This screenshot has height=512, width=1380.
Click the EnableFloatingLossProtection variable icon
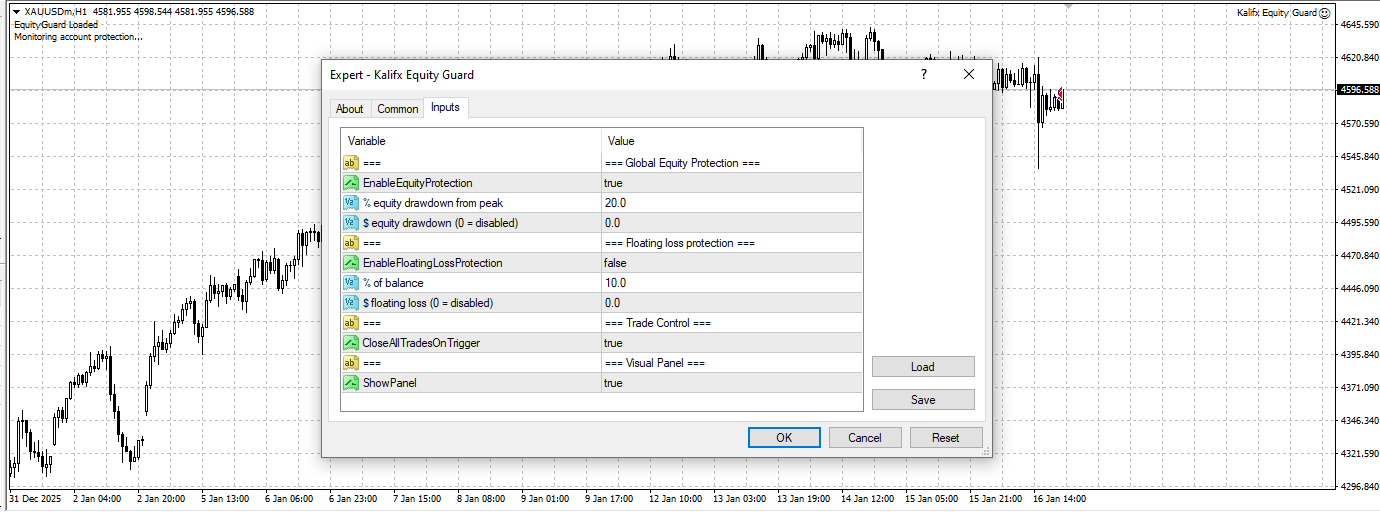351,263
